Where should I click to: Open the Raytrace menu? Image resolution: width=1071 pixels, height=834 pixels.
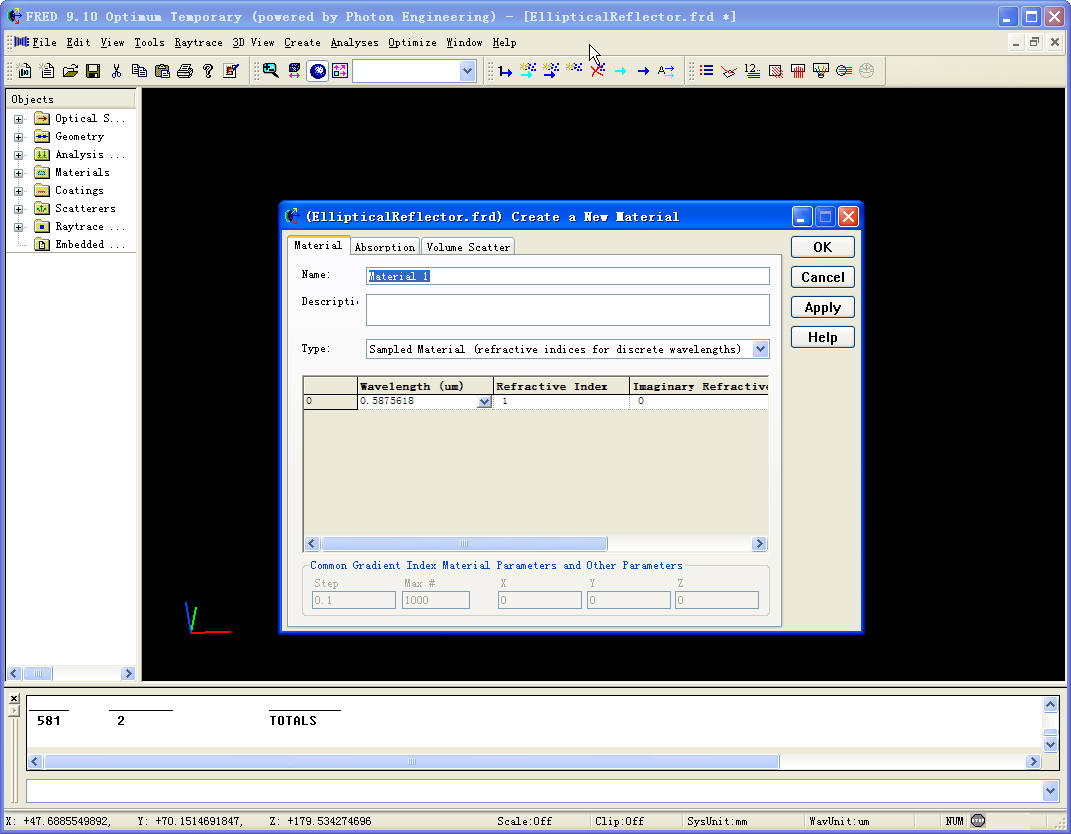point(198,42)
